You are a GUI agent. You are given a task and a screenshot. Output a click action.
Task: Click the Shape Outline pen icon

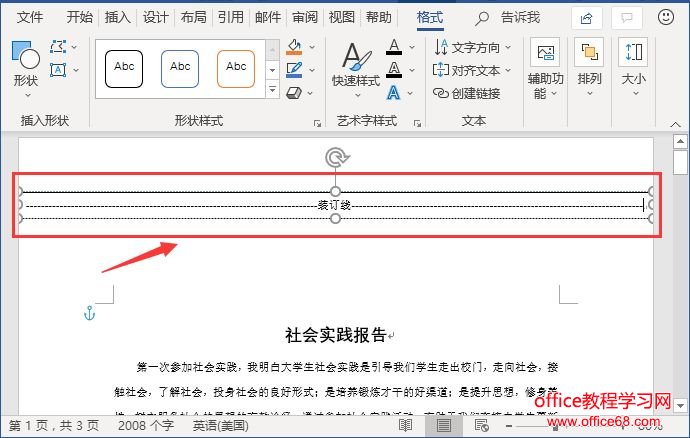pos(294,70)
